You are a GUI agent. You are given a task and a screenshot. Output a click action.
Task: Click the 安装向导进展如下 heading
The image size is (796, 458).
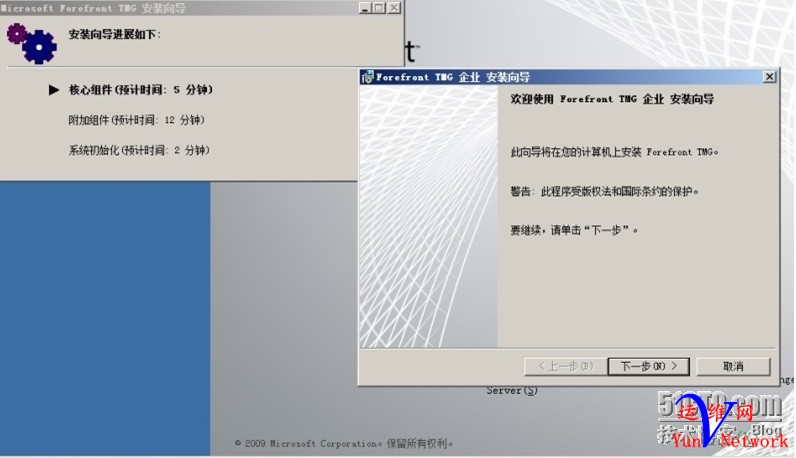115,35
